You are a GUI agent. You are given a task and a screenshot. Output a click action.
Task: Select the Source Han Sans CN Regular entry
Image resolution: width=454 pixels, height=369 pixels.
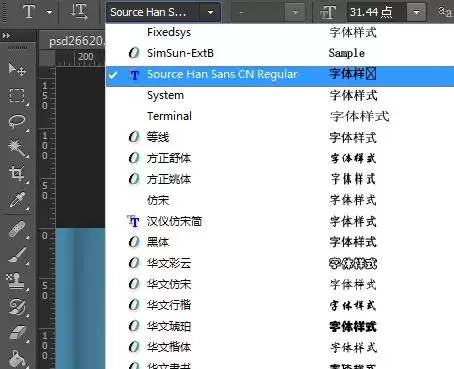(279, 74)
